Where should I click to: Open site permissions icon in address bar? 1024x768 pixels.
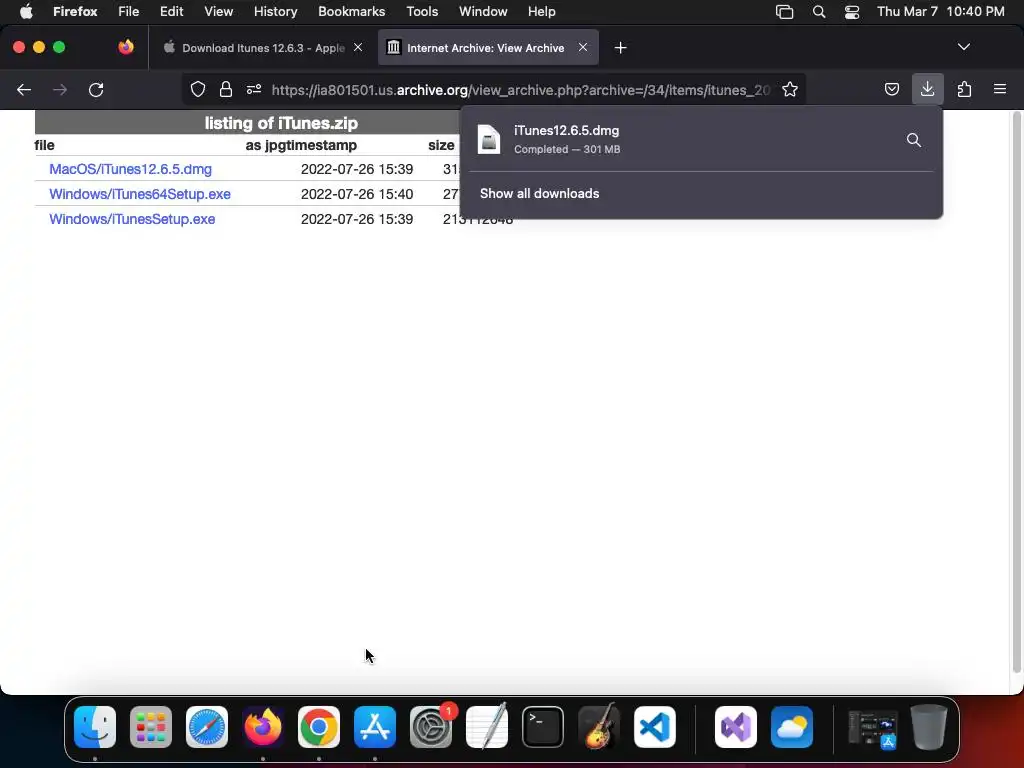click(x=254, y=89)
